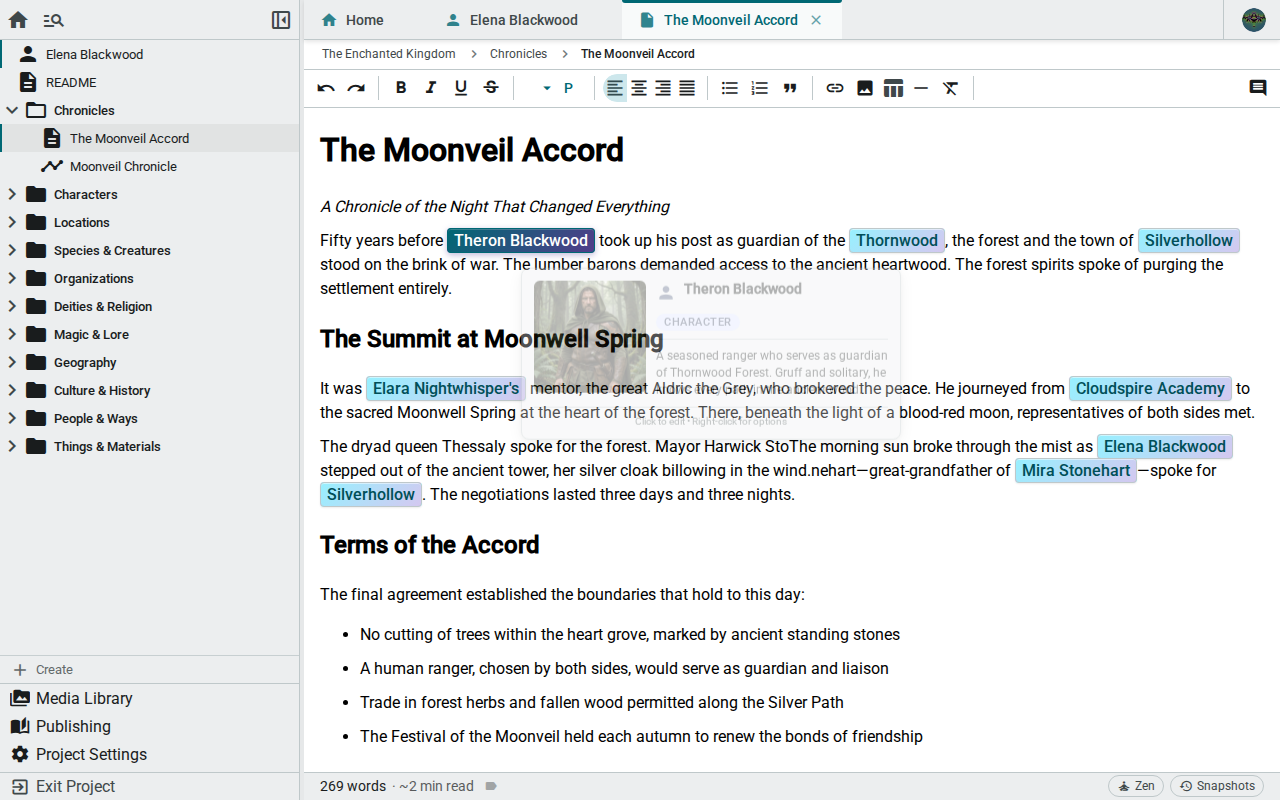Toggle underline formatting

(461, 88)
